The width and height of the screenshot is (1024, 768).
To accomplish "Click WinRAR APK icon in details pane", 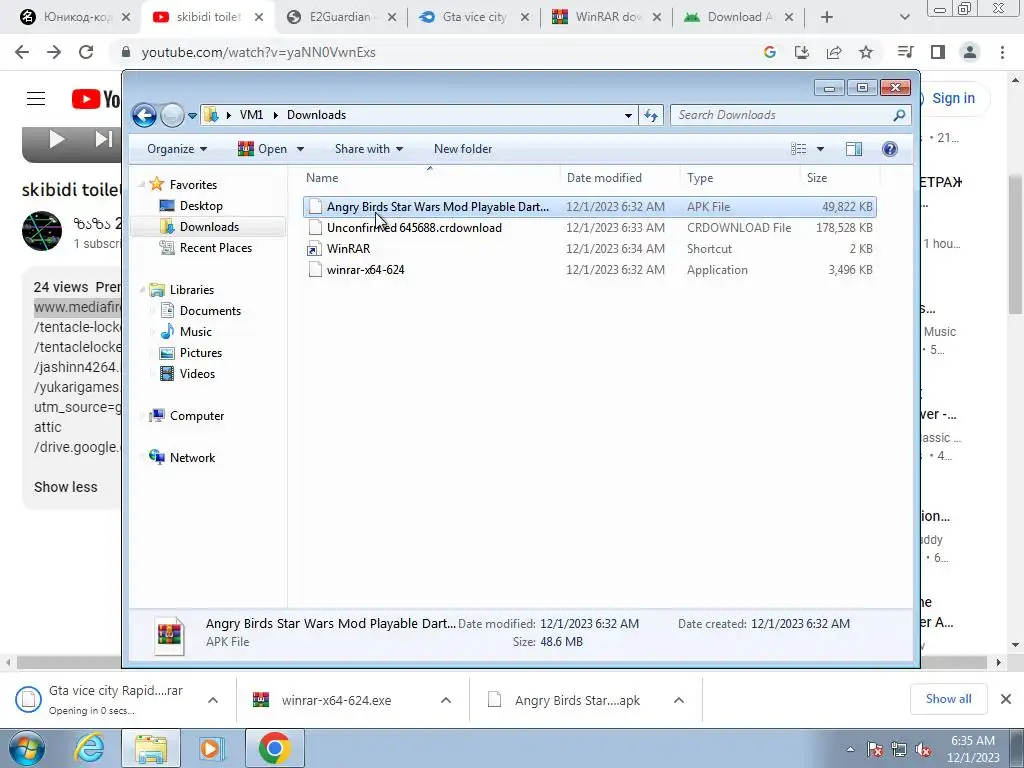I will point(169,635).
